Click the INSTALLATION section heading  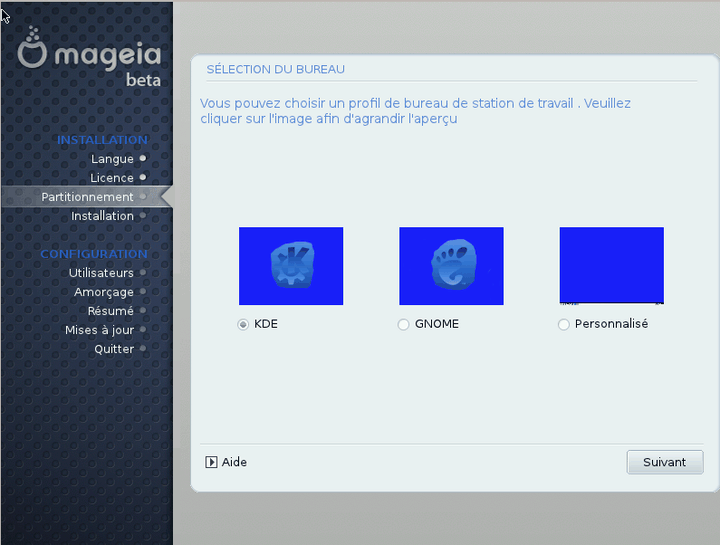(x=102, y=140)
